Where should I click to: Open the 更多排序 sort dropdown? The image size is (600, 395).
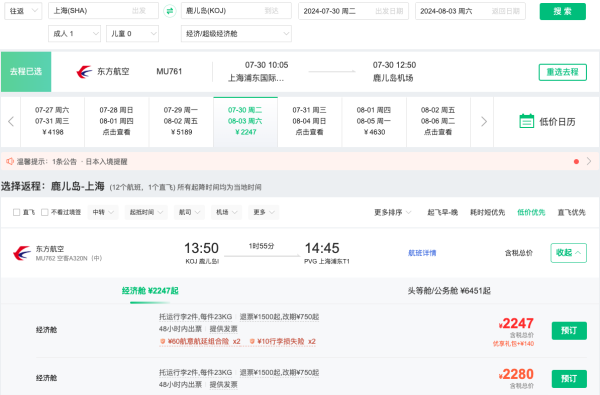click(393, 212)
